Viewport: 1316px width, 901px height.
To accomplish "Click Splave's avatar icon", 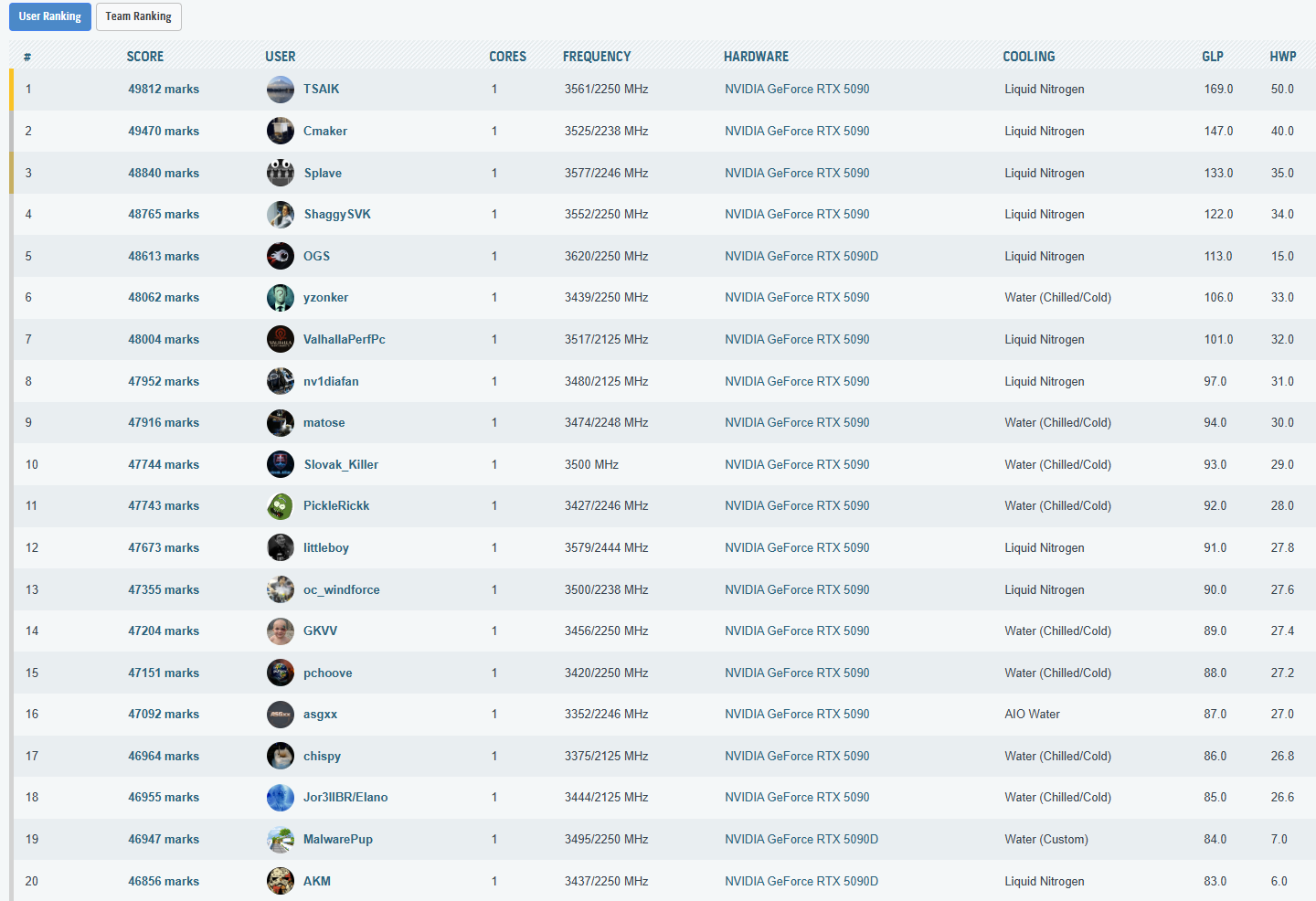I will (x=280, y=173).
